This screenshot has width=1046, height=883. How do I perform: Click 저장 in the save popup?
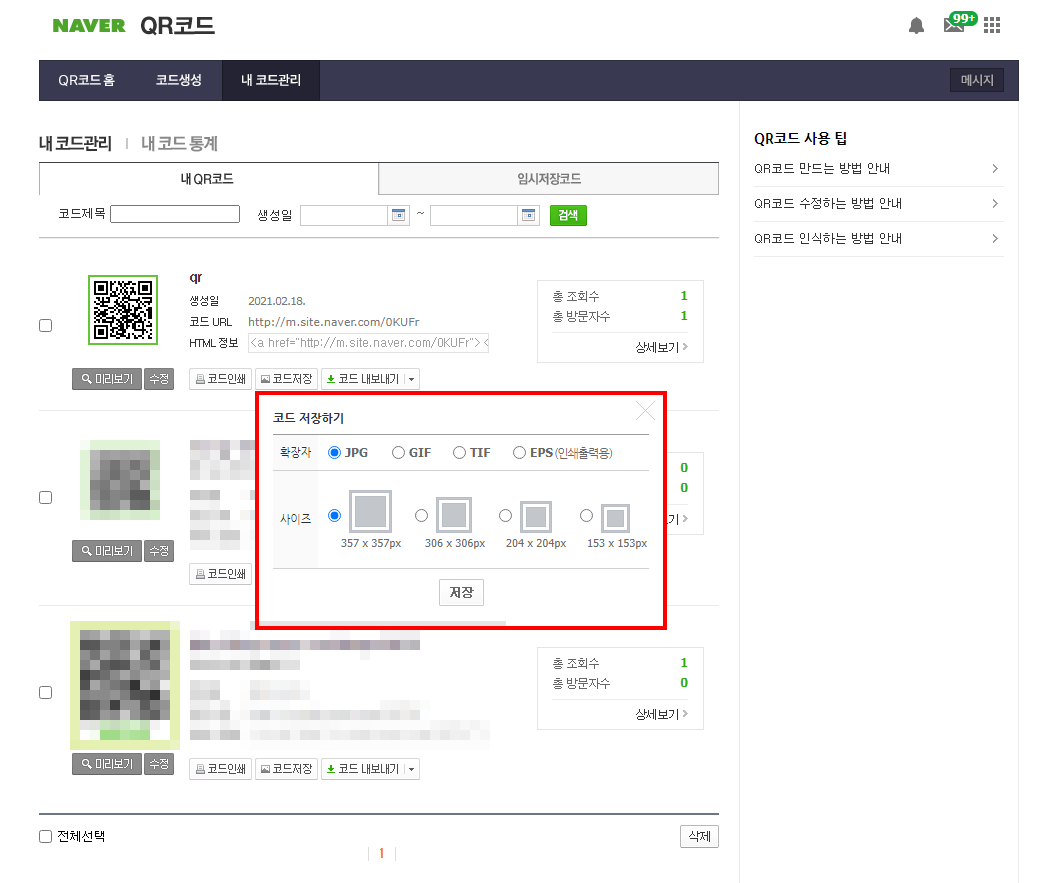pos(461,592)
